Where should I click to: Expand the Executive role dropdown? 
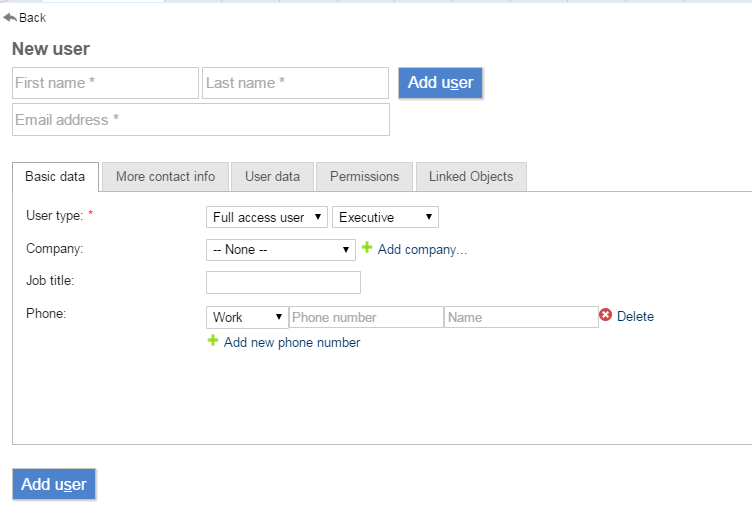click(385, 217)
